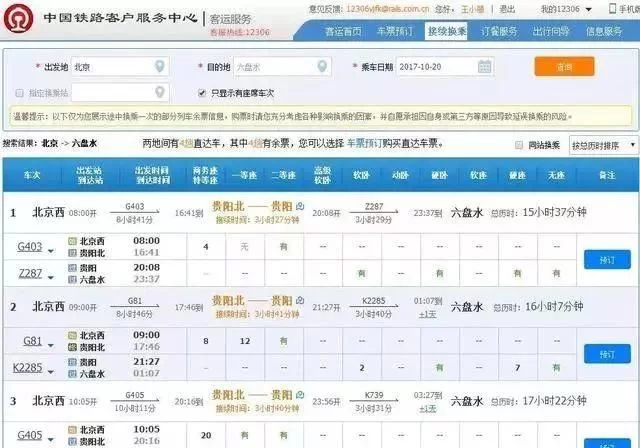Click transfer info icon next to 贵阳 in route 3
This screenshot has width=640, height=448.
pyautogui.click(x=300, y=395)
